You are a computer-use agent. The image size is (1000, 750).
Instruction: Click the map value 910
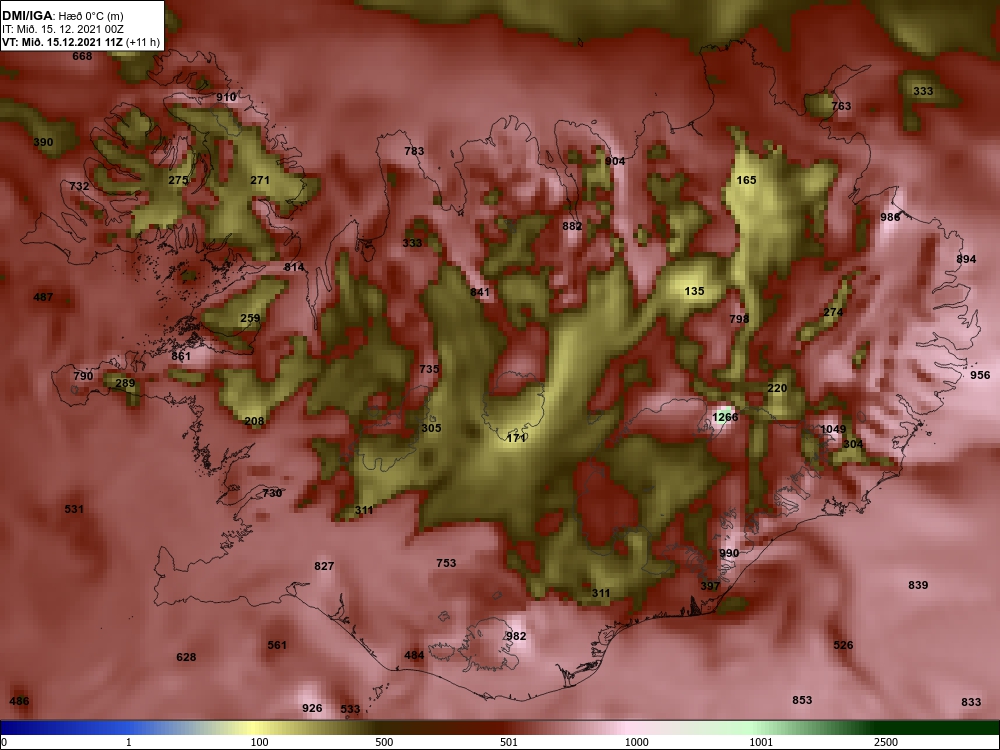pyautogui.click(x=226, y=97)
